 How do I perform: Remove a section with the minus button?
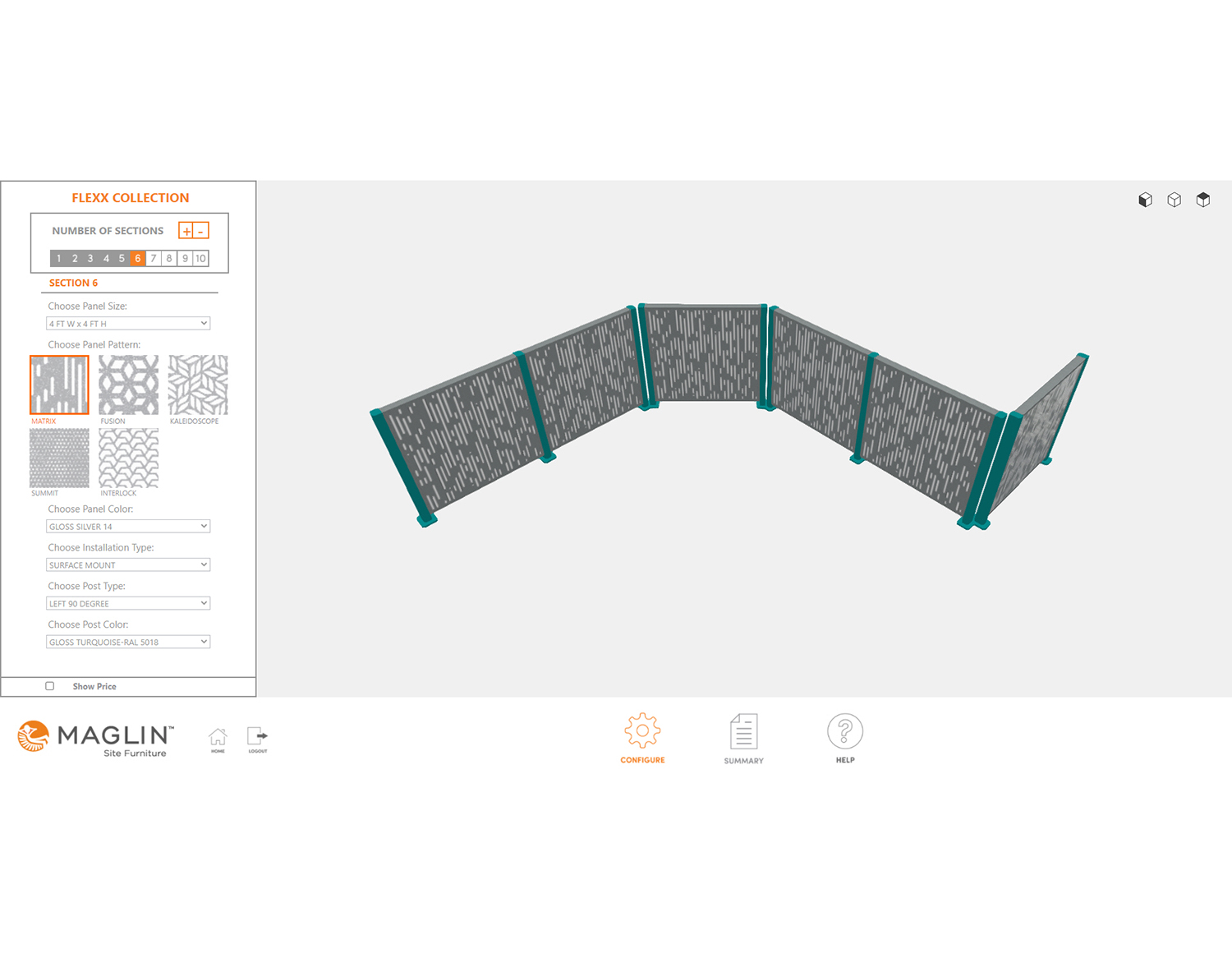coord(201,231)
